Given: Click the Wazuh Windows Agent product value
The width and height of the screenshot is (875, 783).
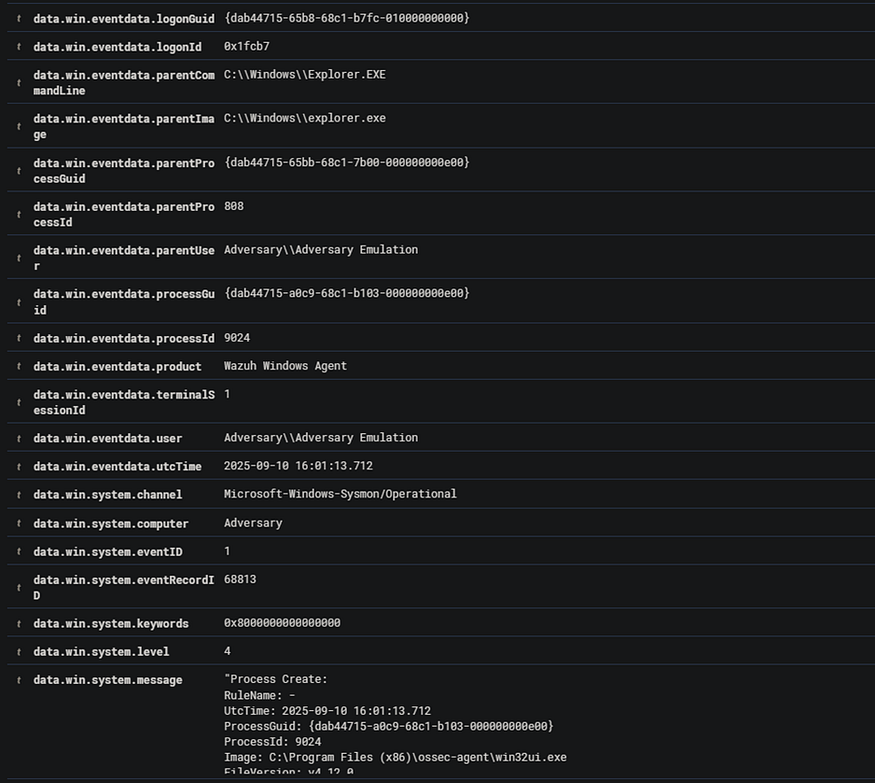Looking at the screenshot, I should point(285,366).
